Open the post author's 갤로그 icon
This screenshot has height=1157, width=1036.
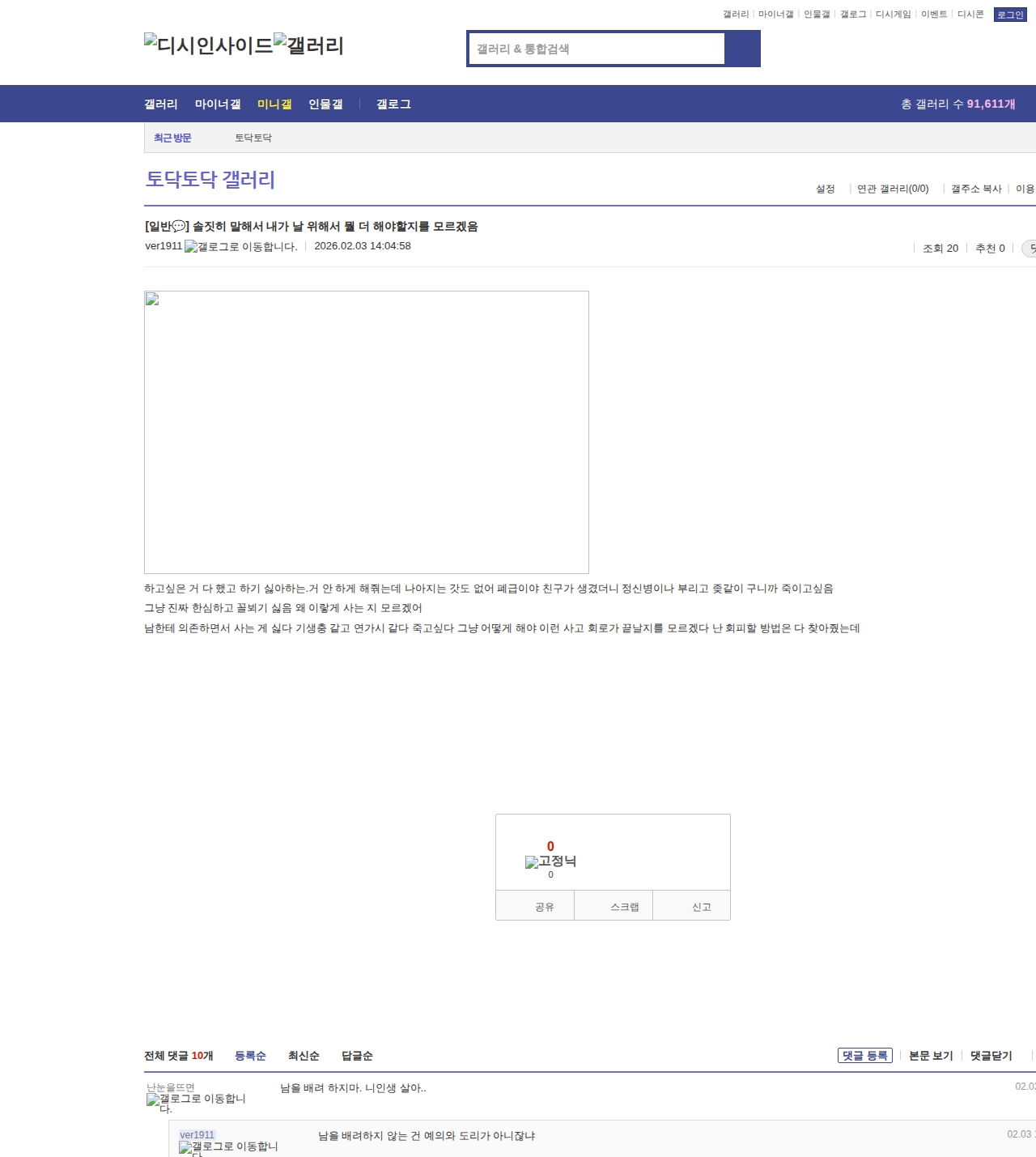(240, 247)
